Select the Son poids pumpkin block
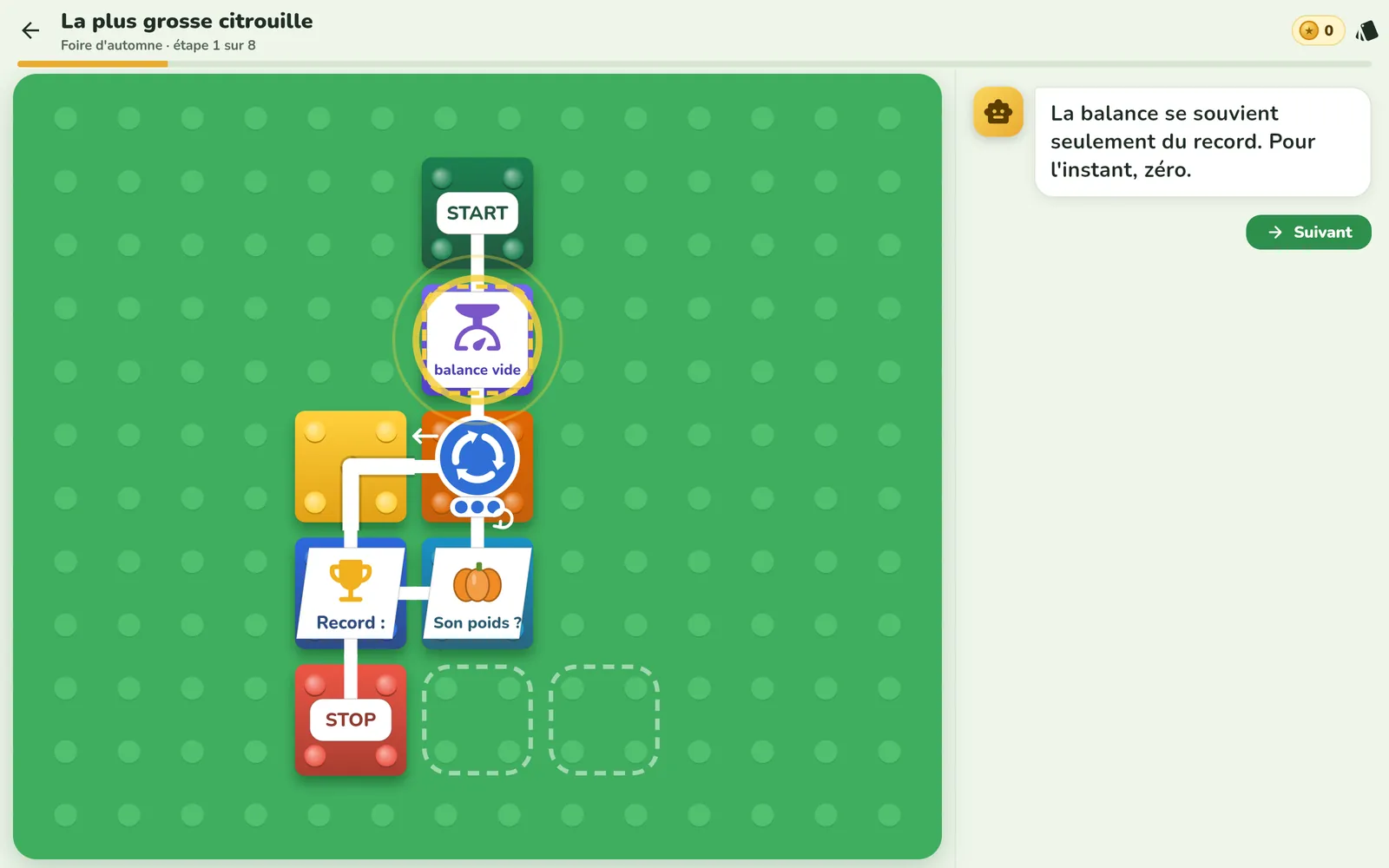The width and height of the screenshot is (1389, 868). (x=477, y=593)
